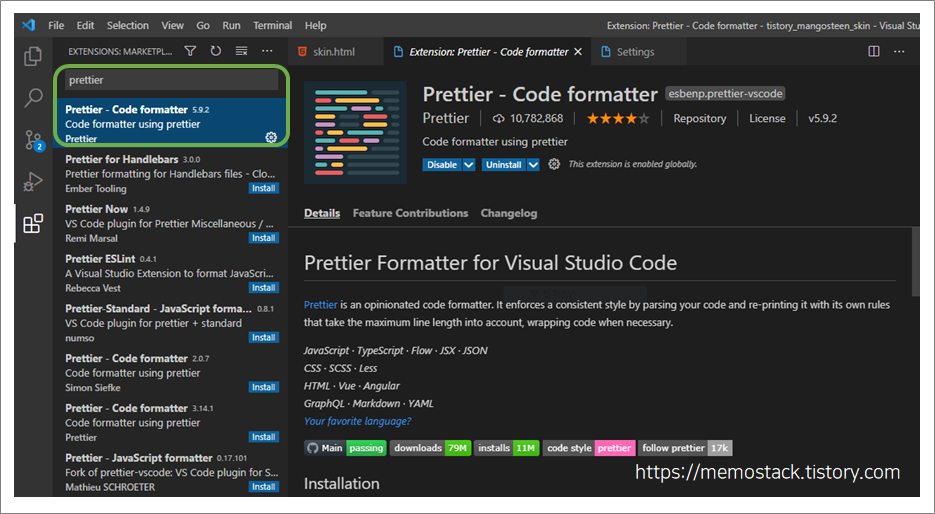935x514 pixels.
Task: Open the Selection menu
Action: click(x=128, y=25)
